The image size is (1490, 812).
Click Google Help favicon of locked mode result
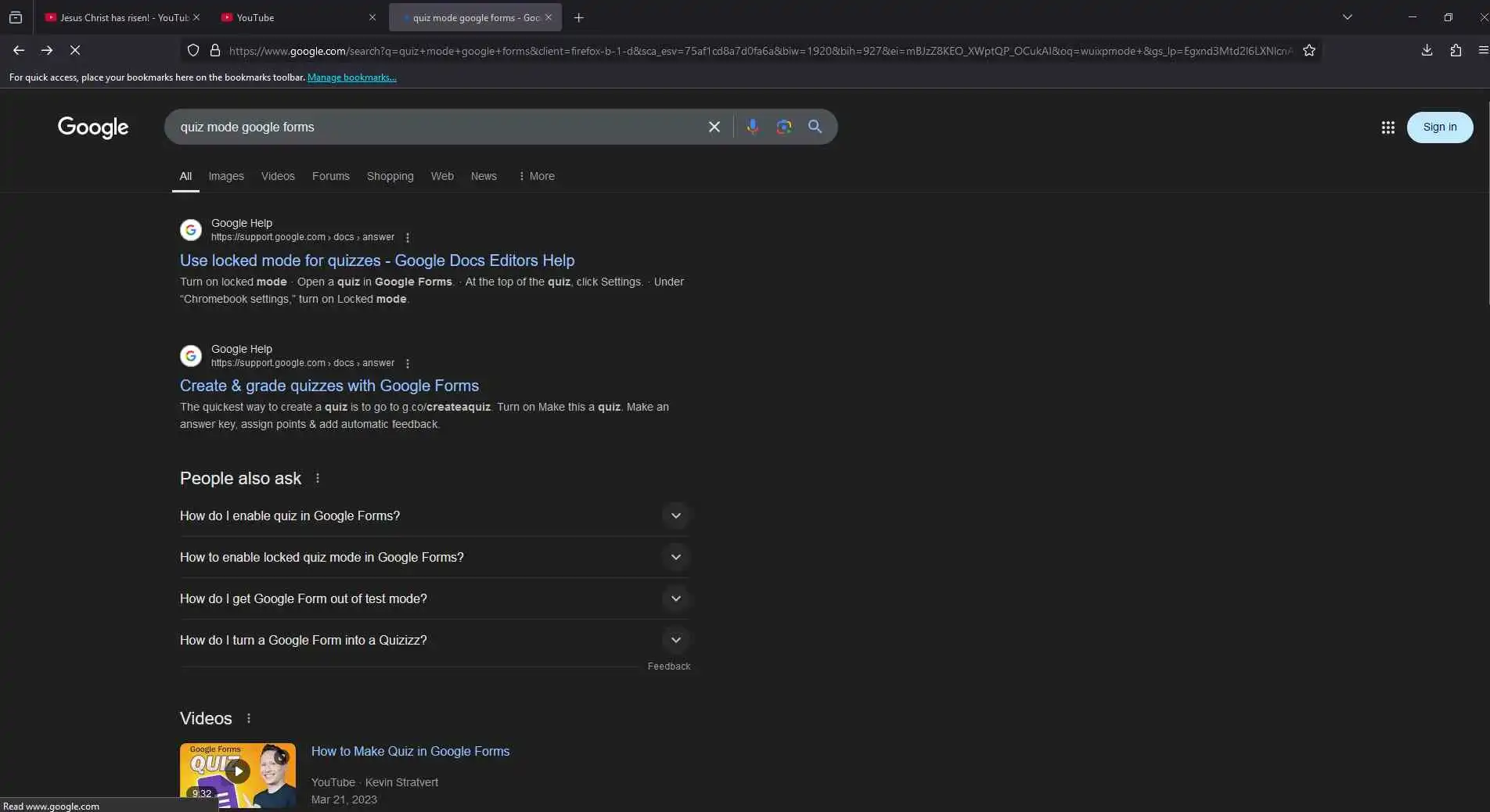[191, 230]
